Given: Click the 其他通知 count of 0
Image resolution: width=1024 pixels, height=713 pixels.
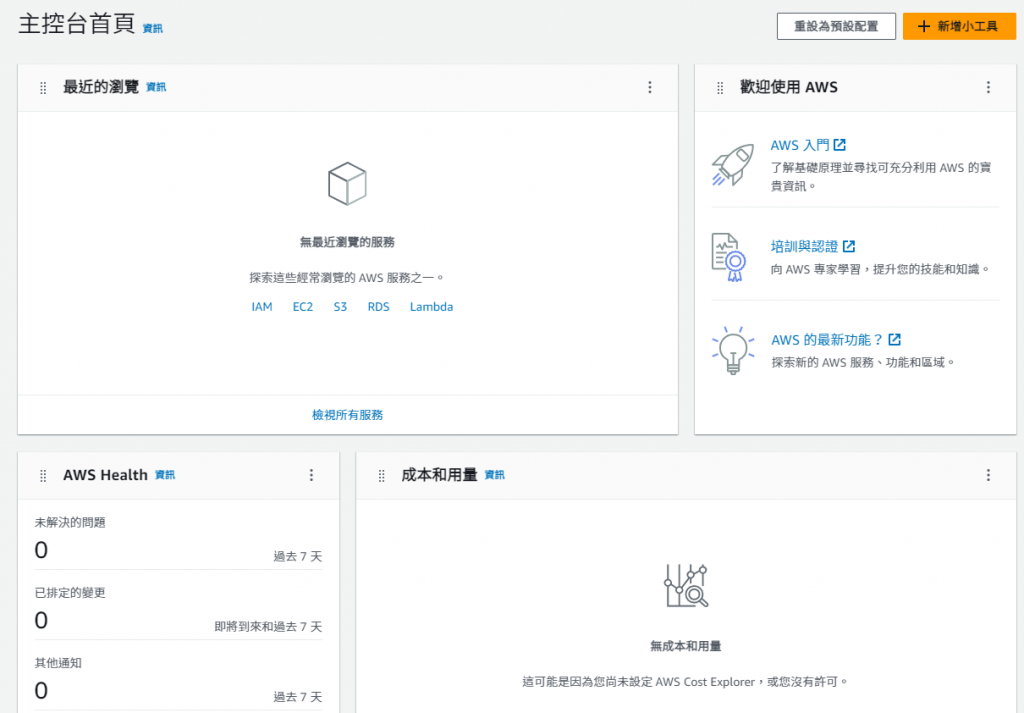Looking at the screenshot, I should 41,690.
